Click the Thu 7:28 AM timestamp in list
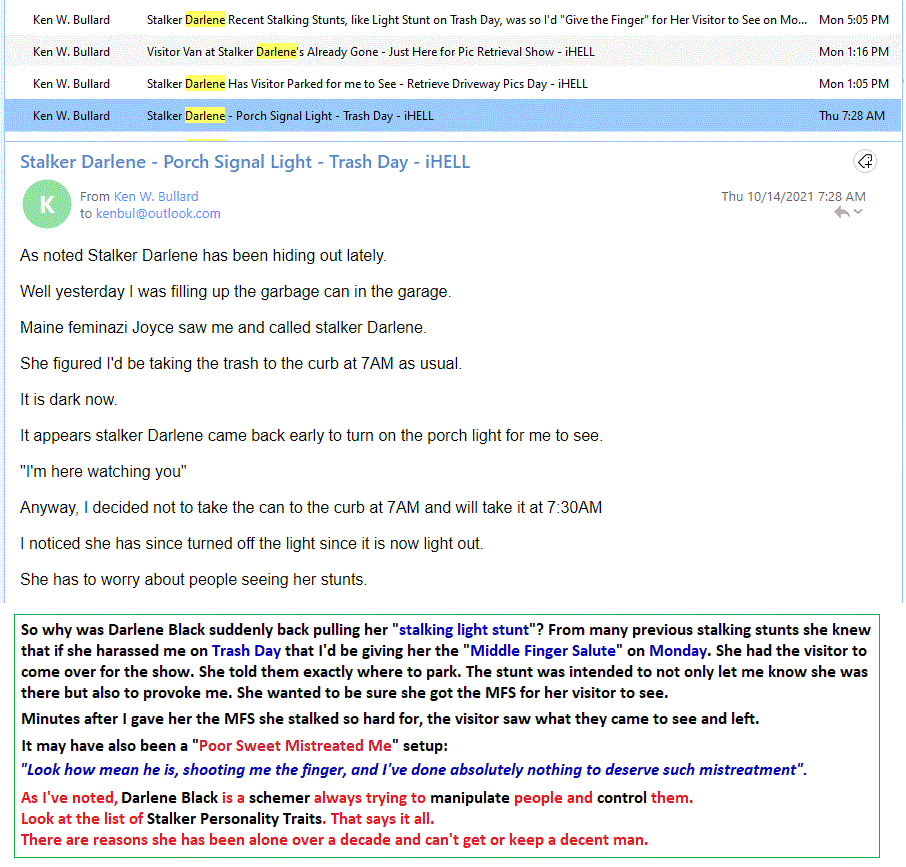Viewport: 906px width, 867px height. (852, 116)
